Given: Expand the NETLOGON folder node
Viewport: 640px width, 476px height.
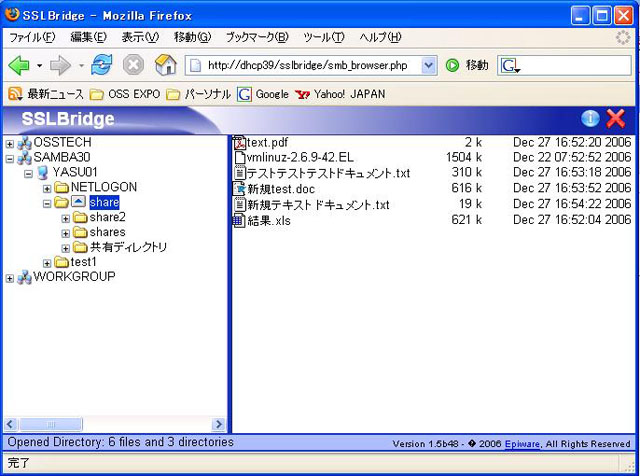Looking at the screenshot, I should pyautogui.click(x=47, y=189).
